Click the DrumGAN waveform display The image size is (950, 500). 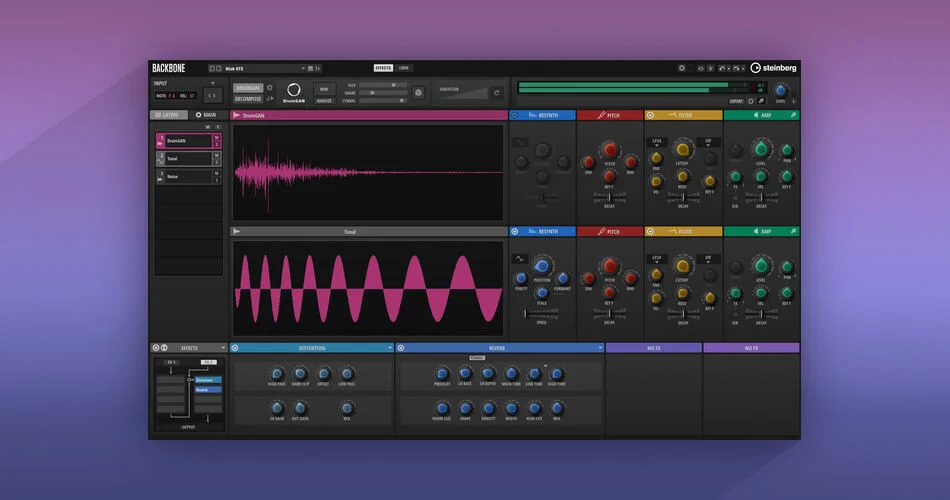368,173
